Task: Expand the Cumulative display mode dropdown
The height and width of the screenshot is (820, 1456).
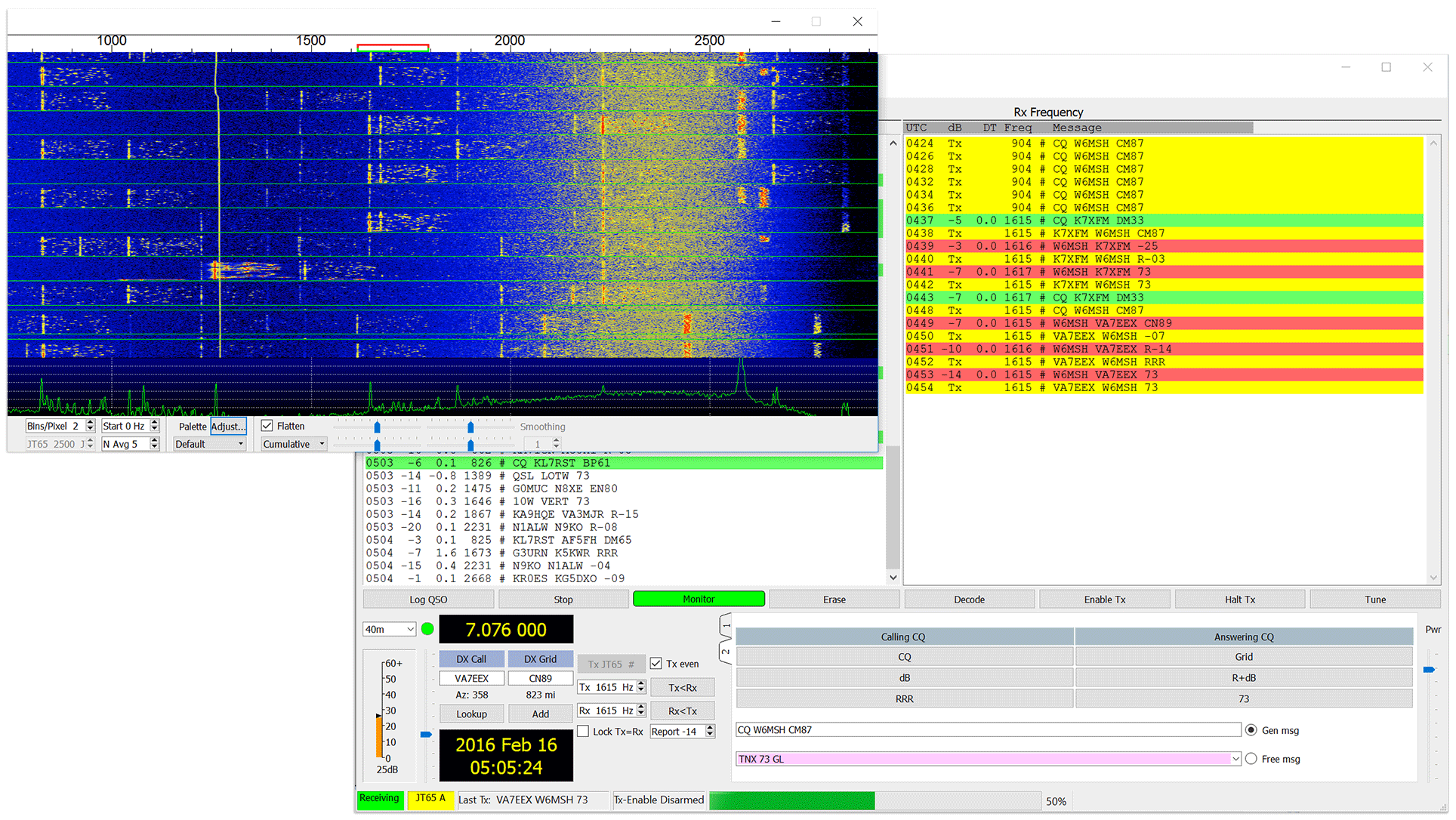Action: click(294, 445)
